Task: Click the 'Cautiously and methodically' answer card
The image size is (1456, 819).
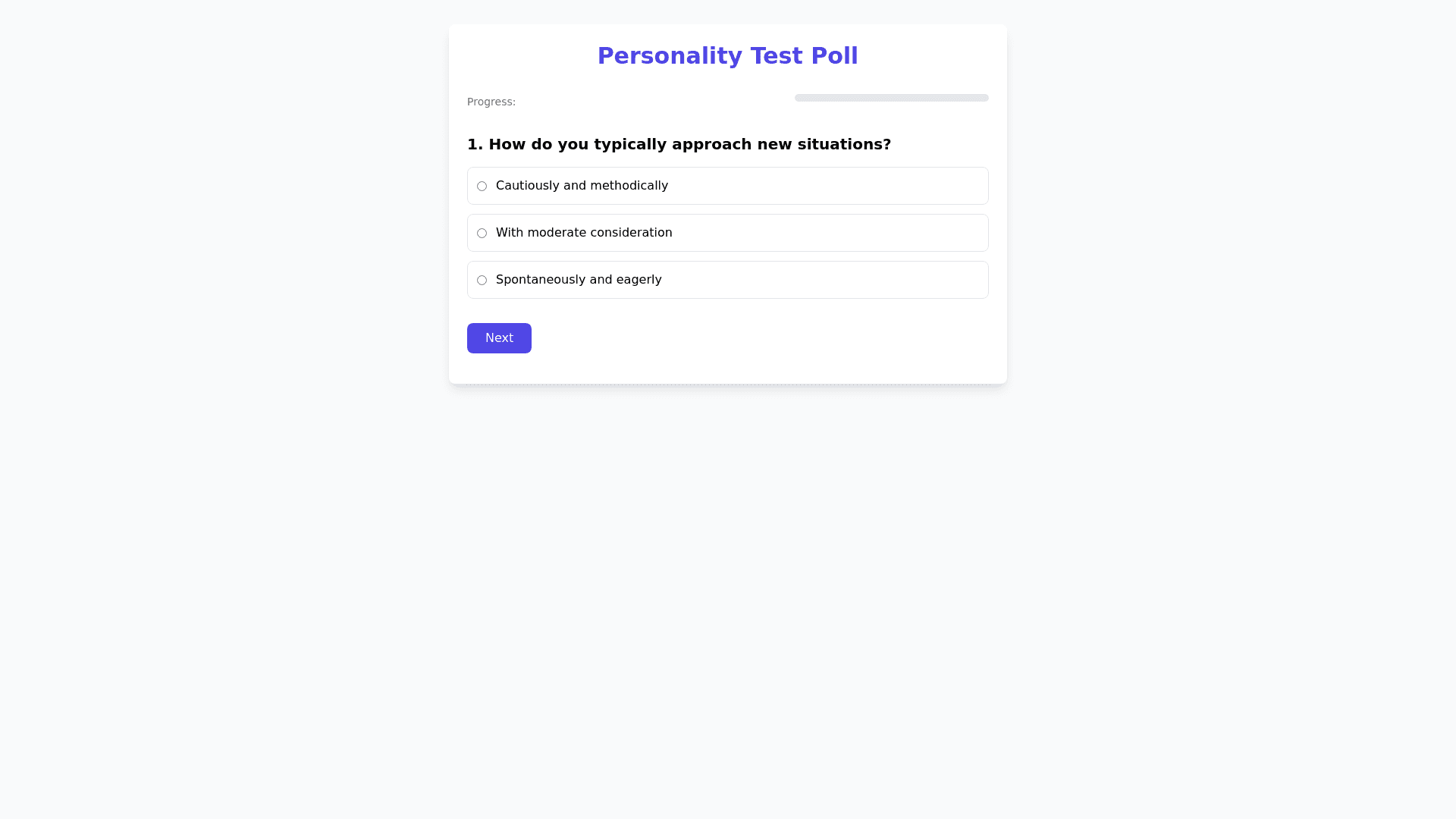Action: click(x=727, y=186)
